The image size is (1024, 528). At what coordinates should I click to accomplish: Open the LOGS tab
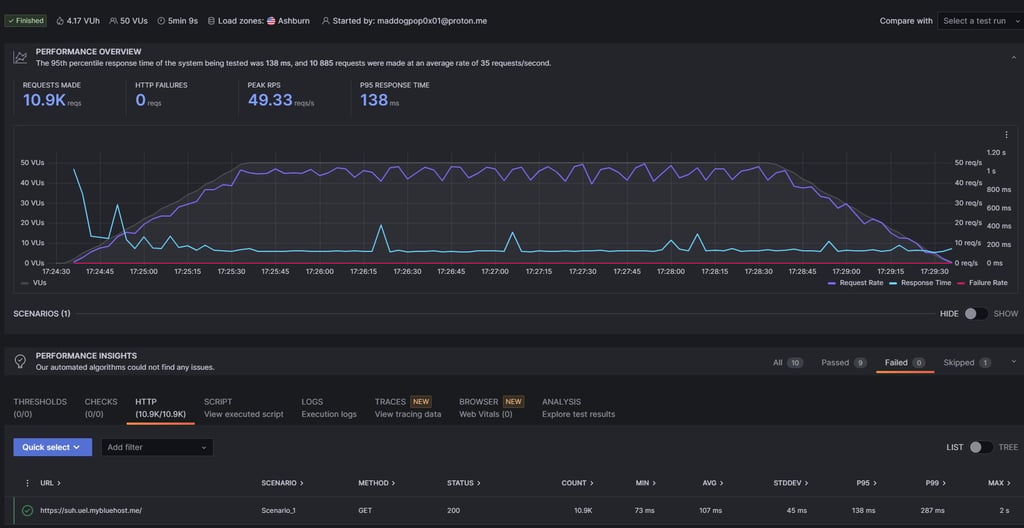tap(329, 408)
